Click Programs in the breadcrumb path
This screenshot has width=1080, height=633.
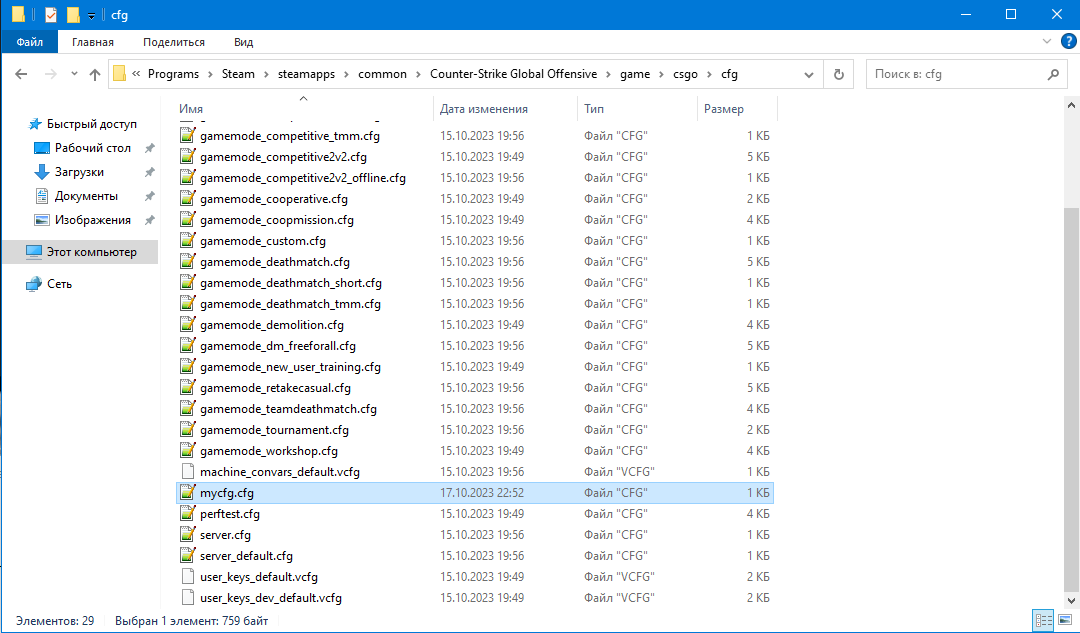173,74
